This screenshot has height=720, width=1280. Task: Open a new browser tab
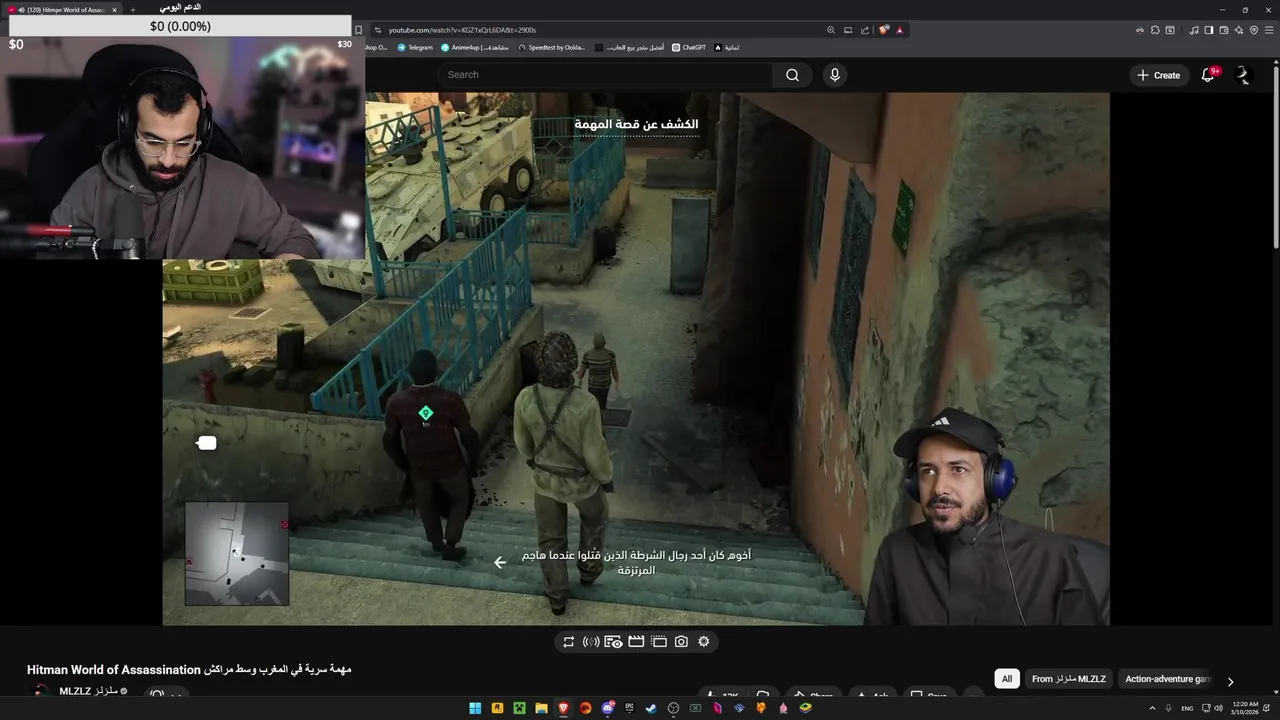[132, 9]
